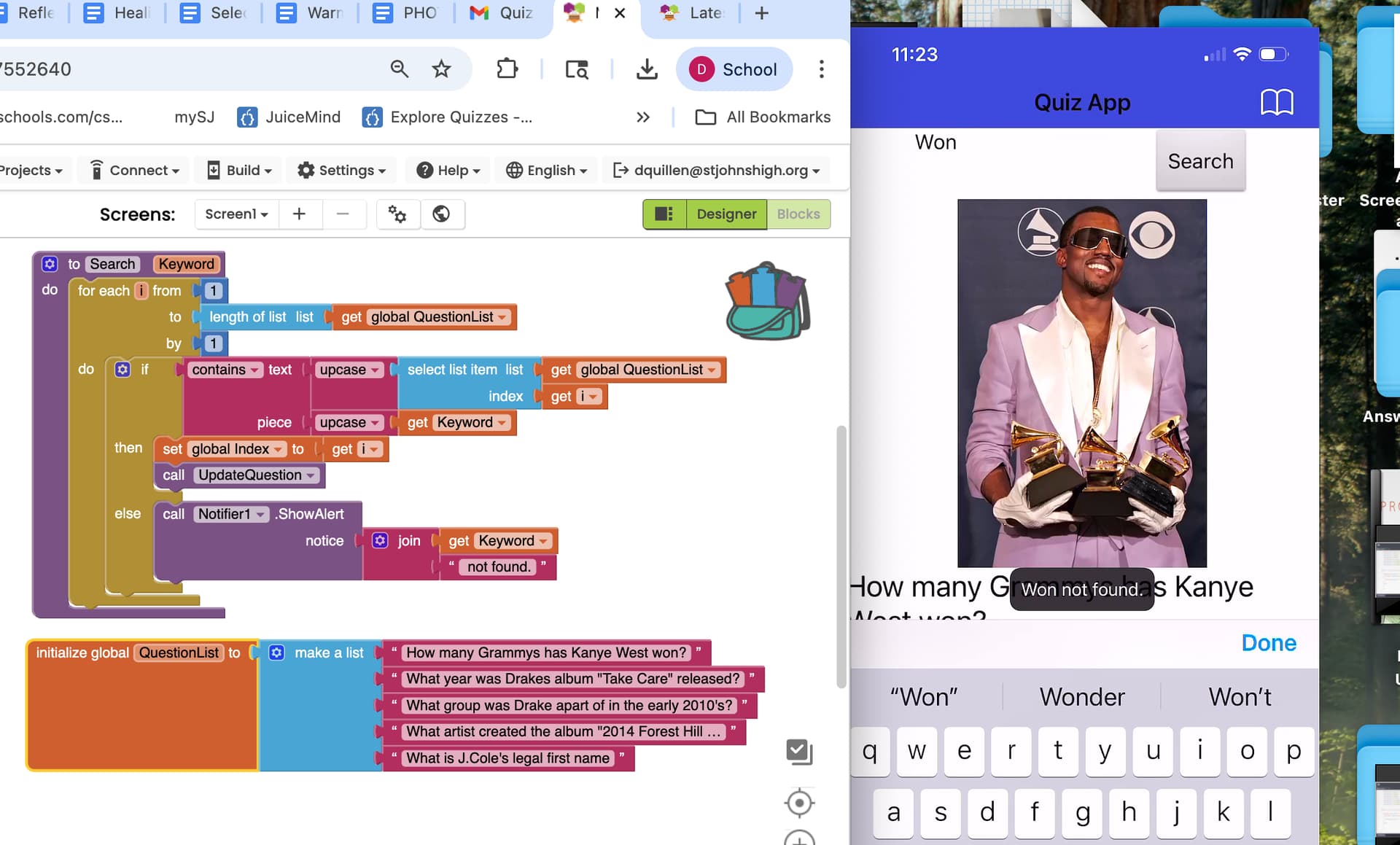The width and height of the screenshot is (1400, 845).
Task: Click the workspace checkbox icon
Action: pos(799,752)
